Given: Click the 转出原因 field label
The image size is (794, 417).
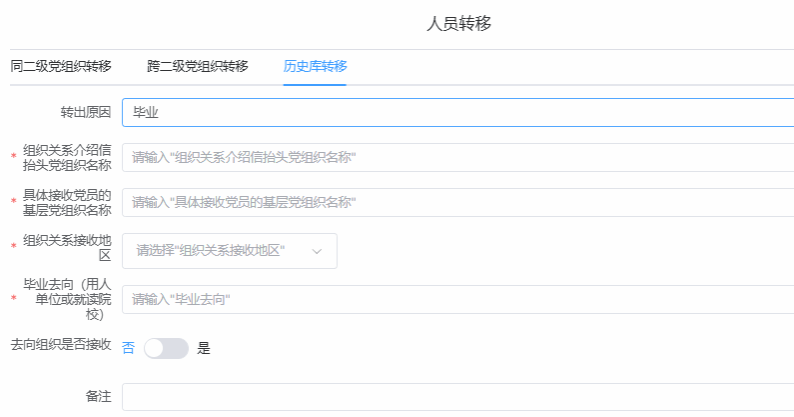Looking at the screenshot, I should (x=85, y=113).
